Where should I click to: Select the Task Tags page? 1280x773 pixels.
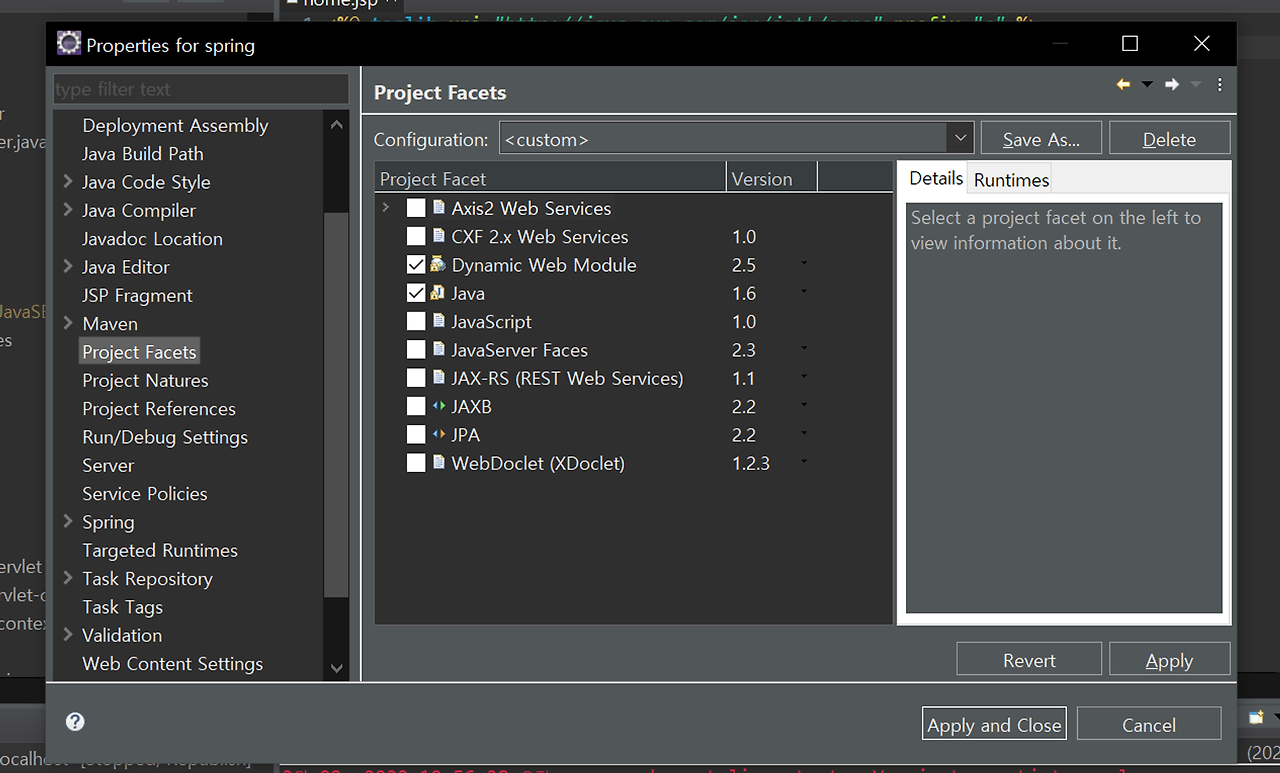122,607
